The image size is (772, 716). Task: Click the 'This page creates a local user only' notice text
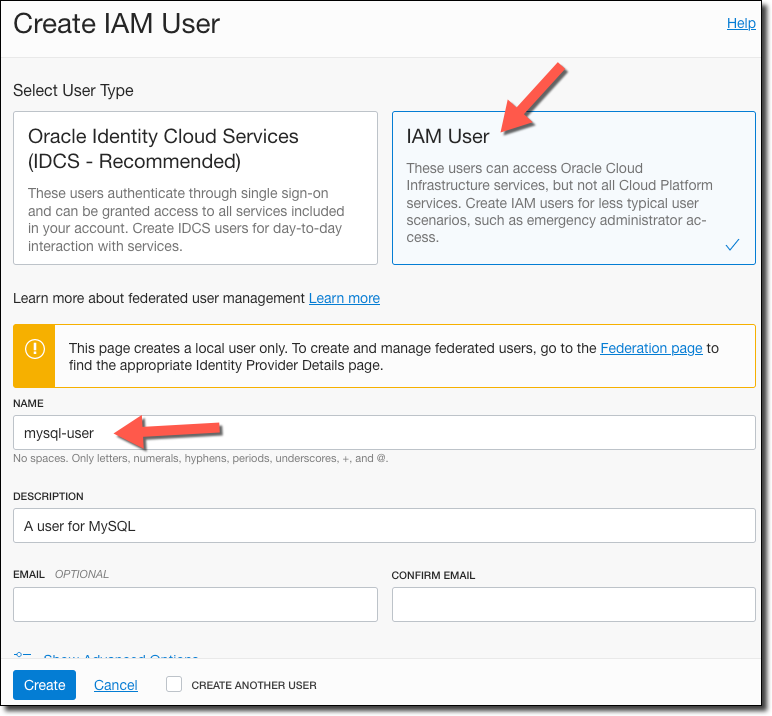click(x=393, y=357)
